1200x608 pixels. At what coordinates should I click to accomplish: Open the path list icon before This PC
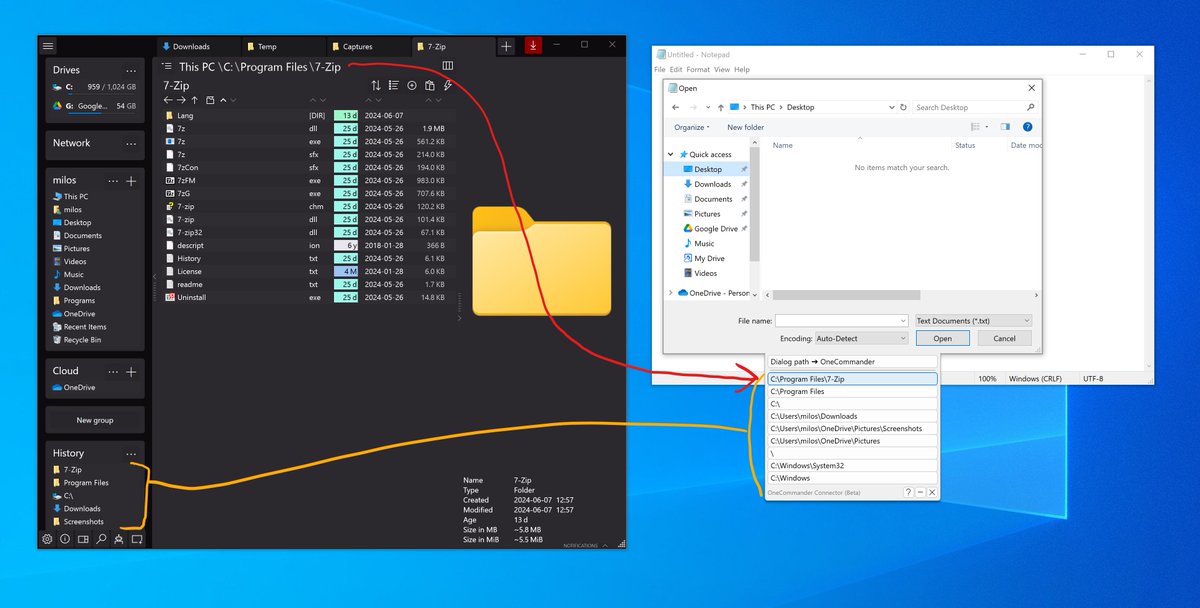[167, 66]
